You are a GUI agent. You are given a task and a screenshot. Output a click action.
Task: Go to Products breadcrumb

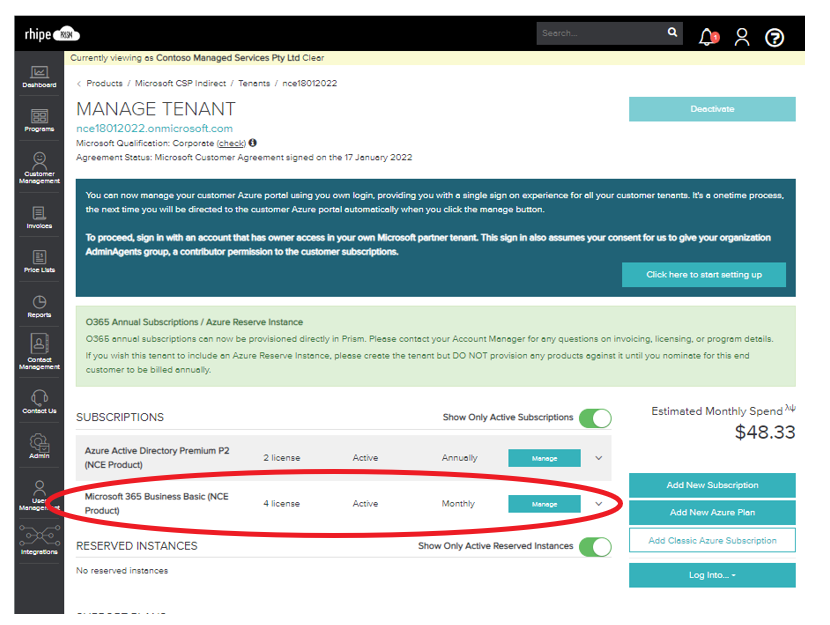tap(104, 83)
